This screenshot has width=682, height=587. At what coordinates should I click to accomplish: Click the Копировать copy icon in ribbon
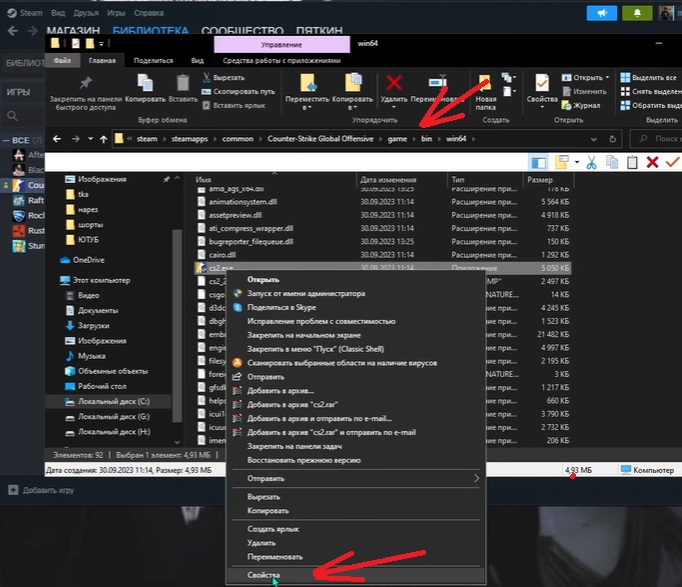(x=145, y=83)
